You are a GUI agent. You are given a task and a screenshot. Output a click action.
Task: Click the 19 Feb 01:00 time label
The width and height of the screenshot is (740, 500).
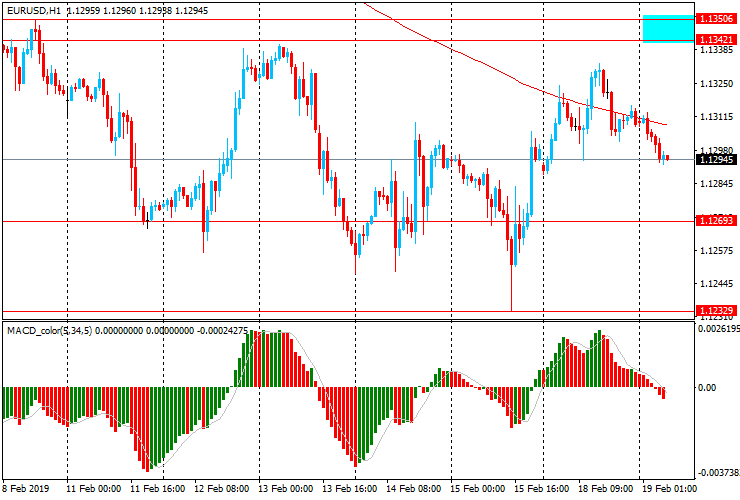click(669, 488)
